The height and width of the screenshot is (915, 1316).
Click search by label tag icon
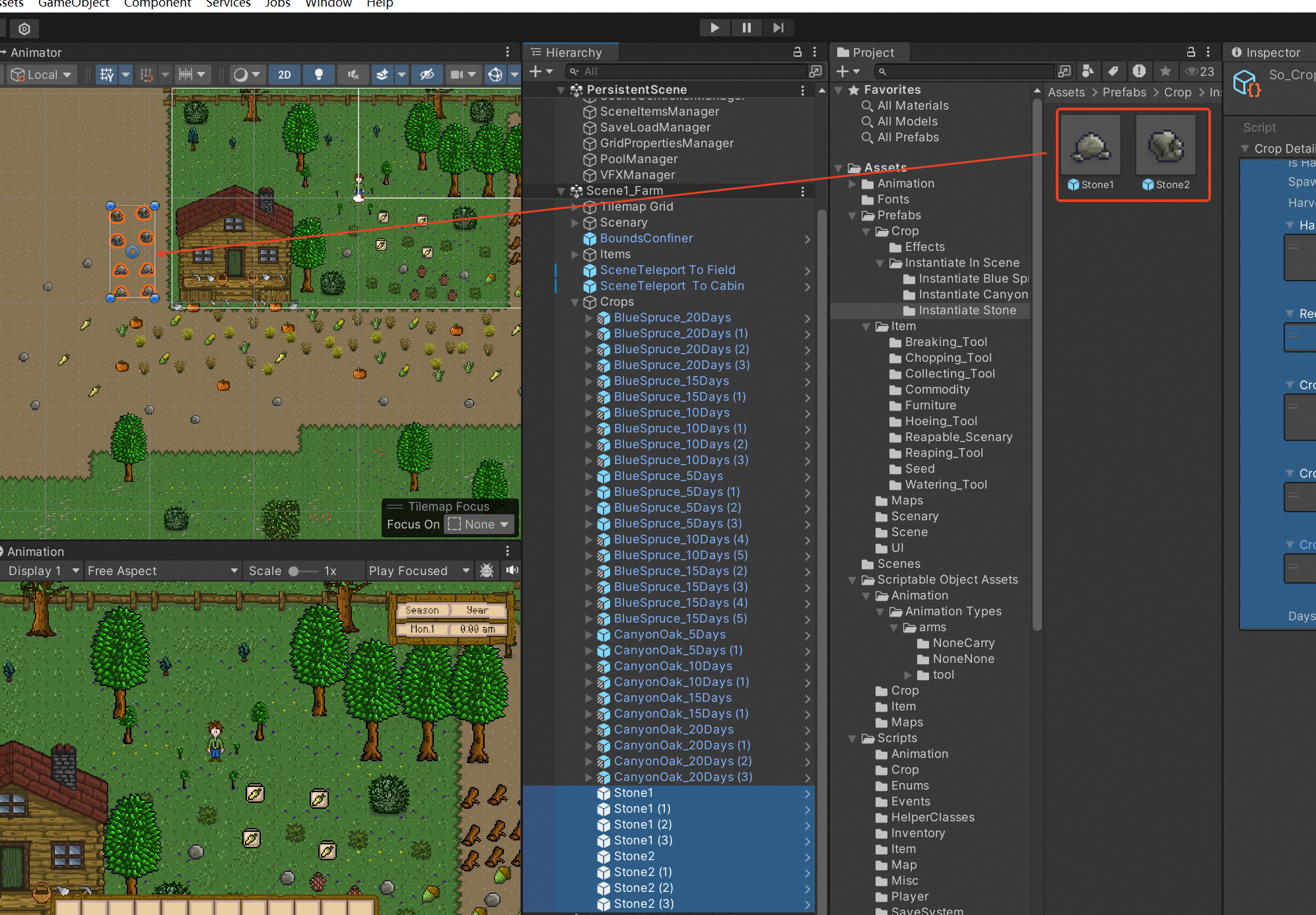(x=1113, y=71)
